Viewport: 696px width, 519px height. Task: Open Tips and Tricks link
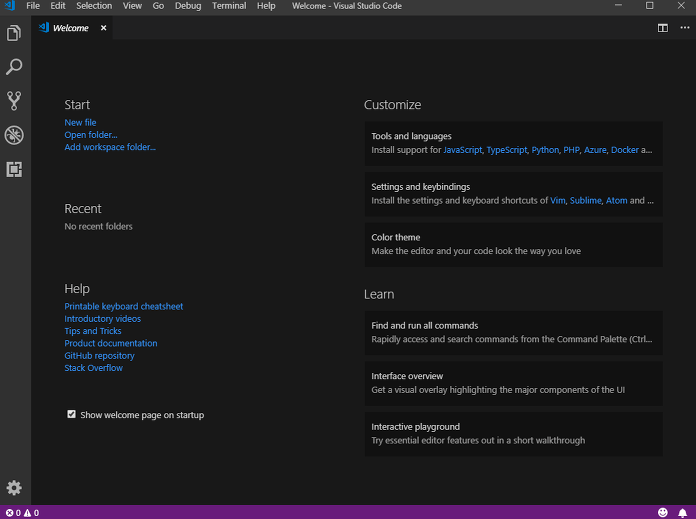click(x=93, y=331)
